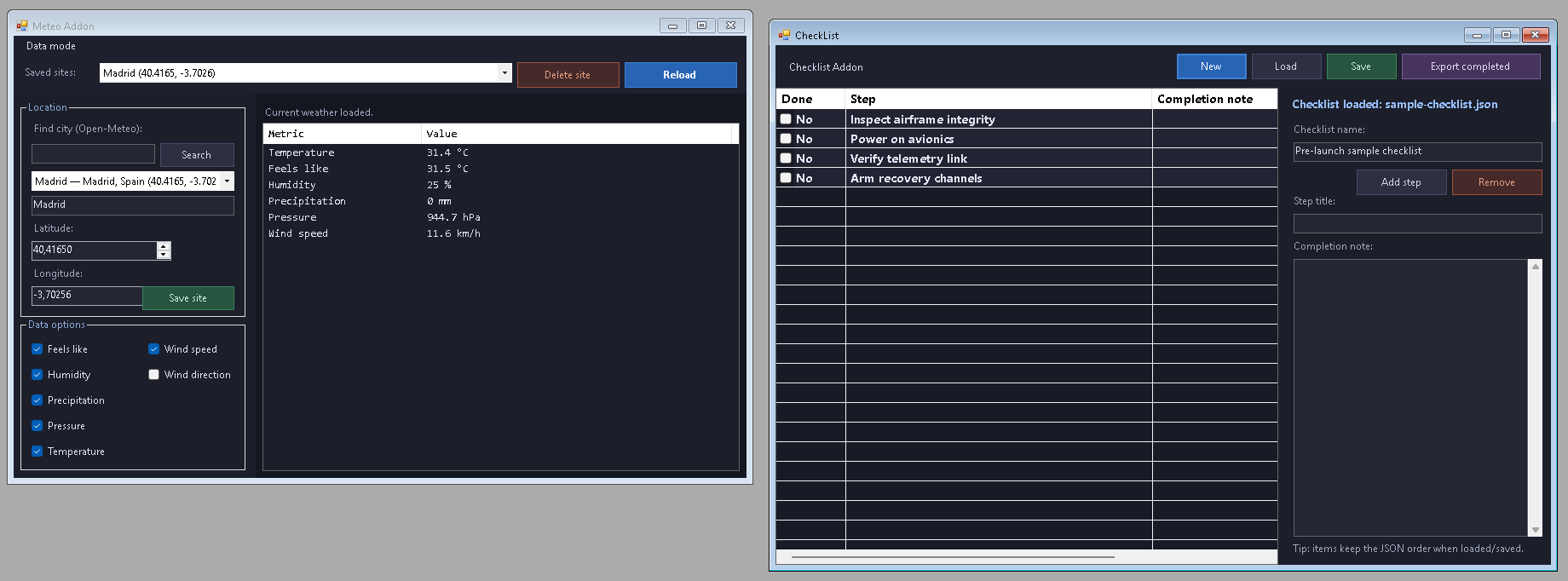Viewport: 1568px width, 581px height.
Task: Select the Humidity weather row
Action: tap(500, 185)
